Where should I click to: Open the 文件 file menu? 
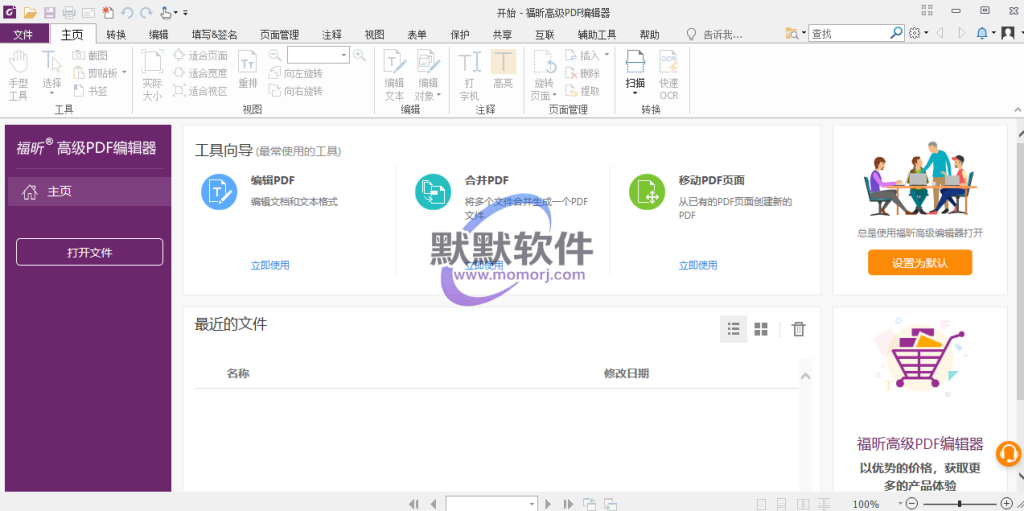(23, 34)
